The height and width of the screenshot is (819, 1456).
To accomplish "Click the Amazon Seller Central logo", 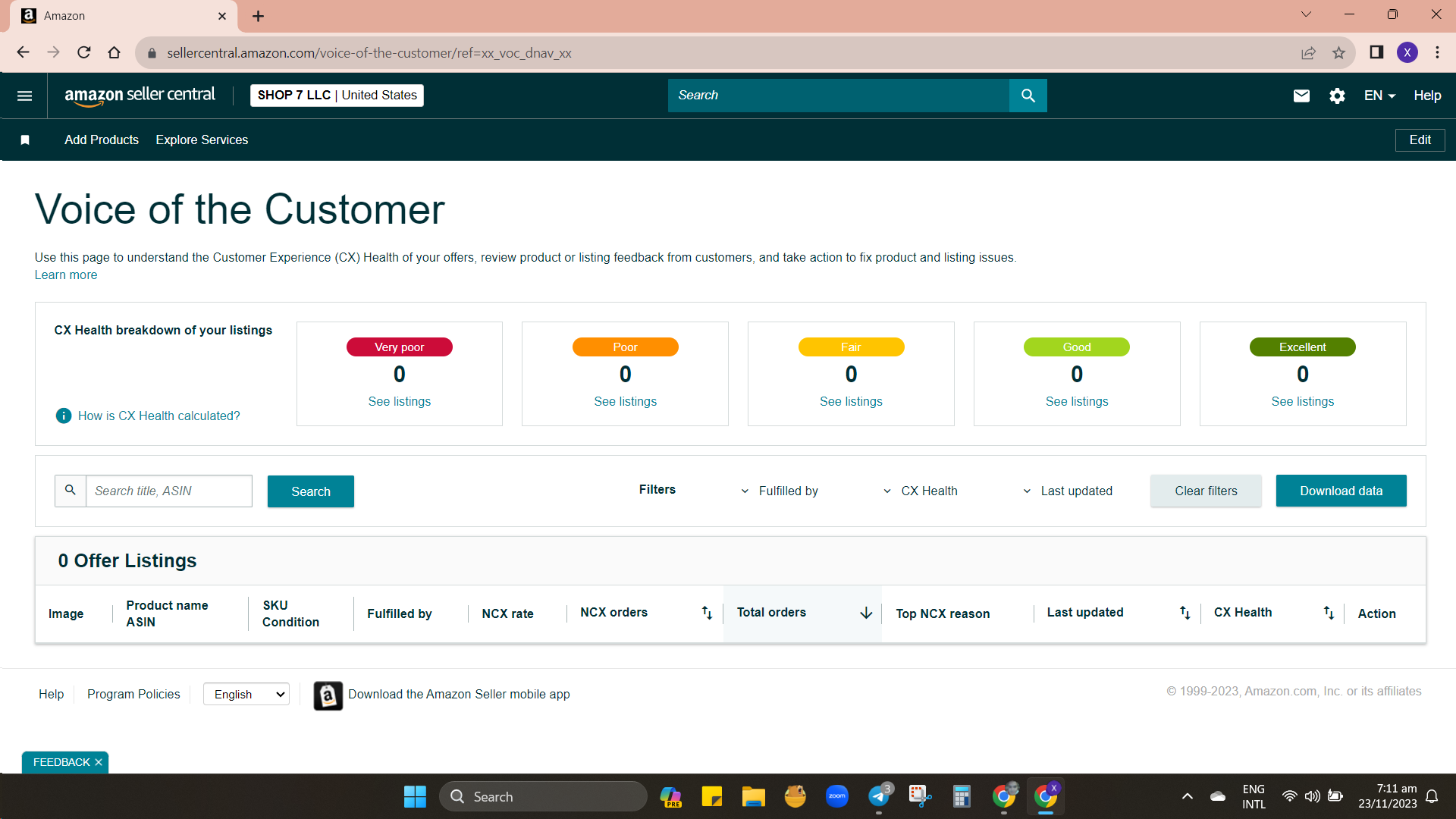I will tap(140, 96).
